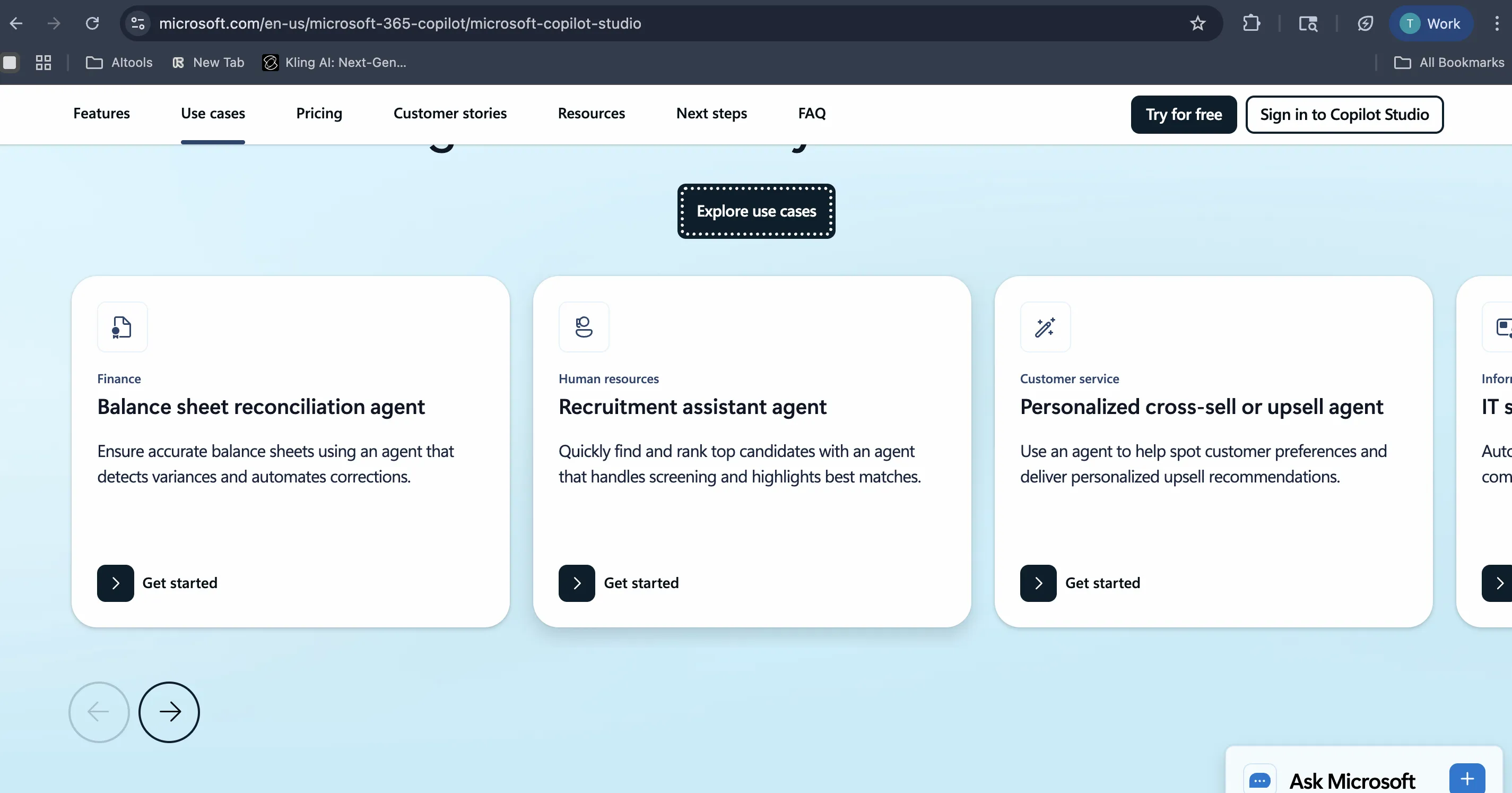Click the lightning performance icon in toolbar
This screenshot has height=793, width=1512.
click(x=1365, y=23)
